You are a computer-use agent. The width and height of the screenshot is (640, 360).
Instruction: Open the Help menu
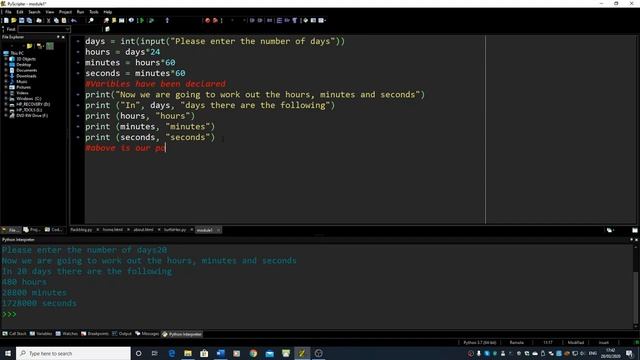tap(108, 12)
